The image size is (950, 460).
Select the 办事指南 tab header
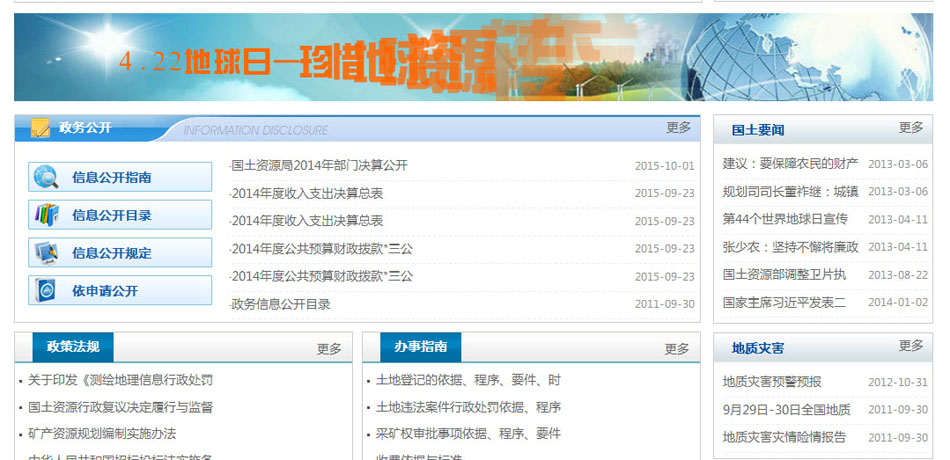tap(420, 348)
